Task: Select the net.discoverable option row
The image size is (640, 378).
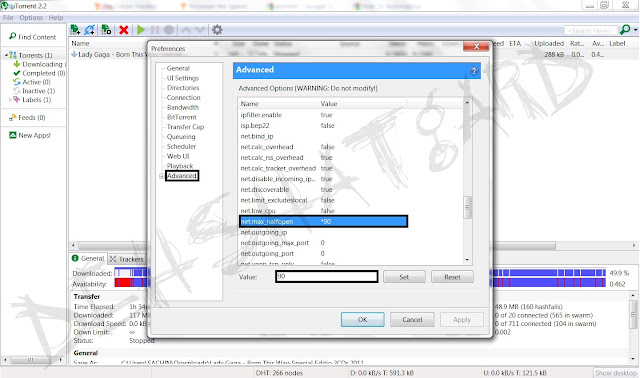Action: pos(351,189)
